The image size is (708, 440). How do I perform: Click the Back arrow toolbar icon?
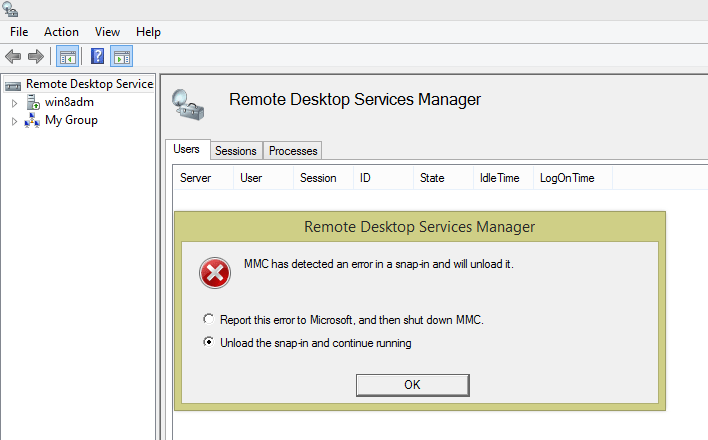tap(13, 56)
